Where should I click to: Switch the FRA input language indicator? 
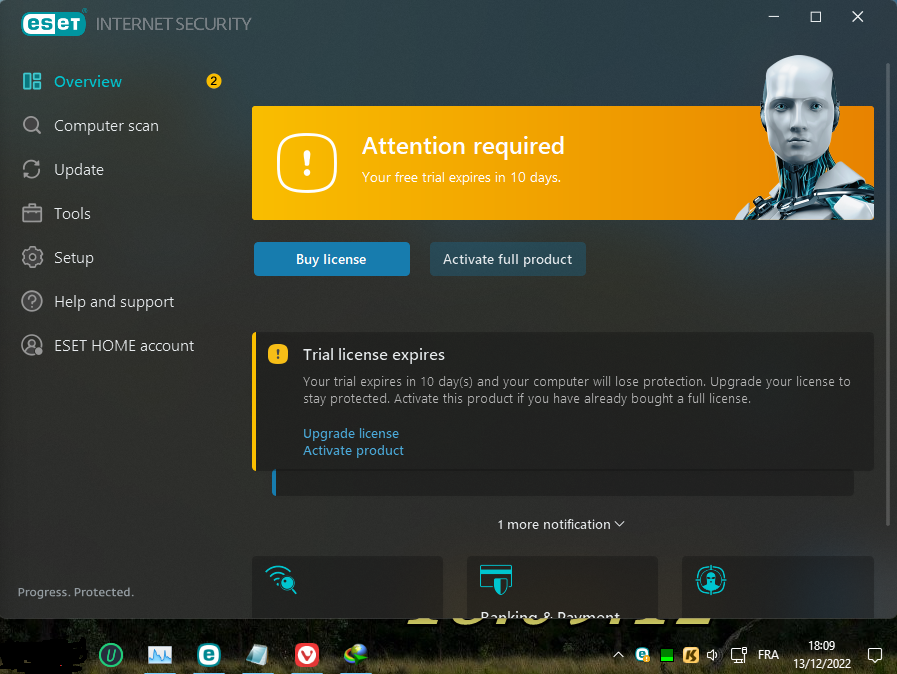768,655
